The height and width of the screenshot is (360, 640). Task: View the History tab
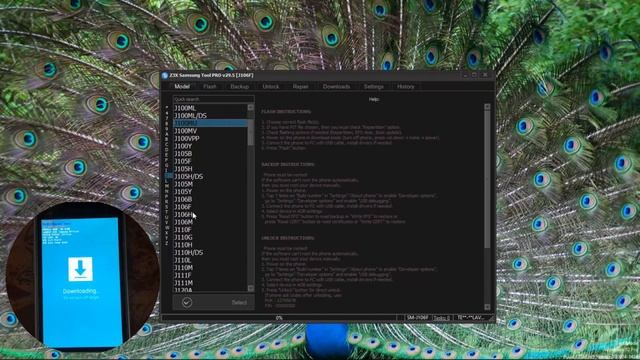click(405, 87)
